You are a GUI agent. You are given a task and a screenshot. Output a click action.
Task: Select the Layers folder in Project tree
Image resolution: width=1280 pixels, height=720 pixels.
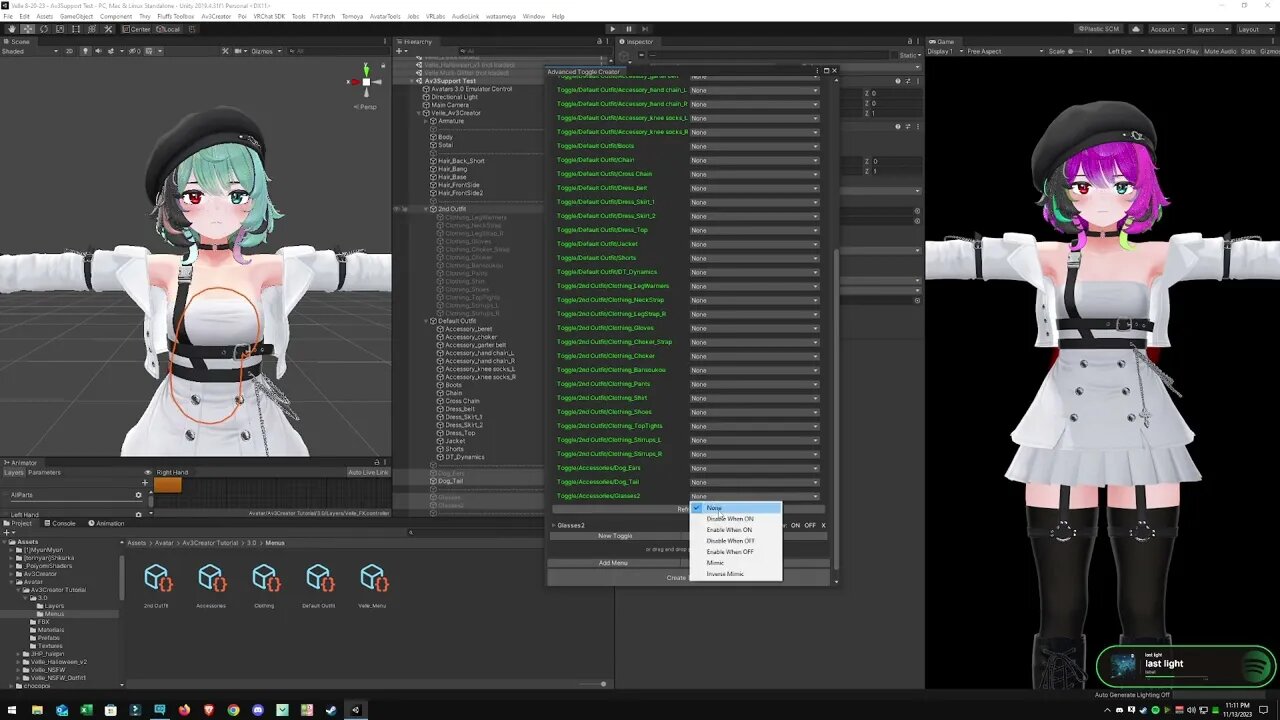53,606
